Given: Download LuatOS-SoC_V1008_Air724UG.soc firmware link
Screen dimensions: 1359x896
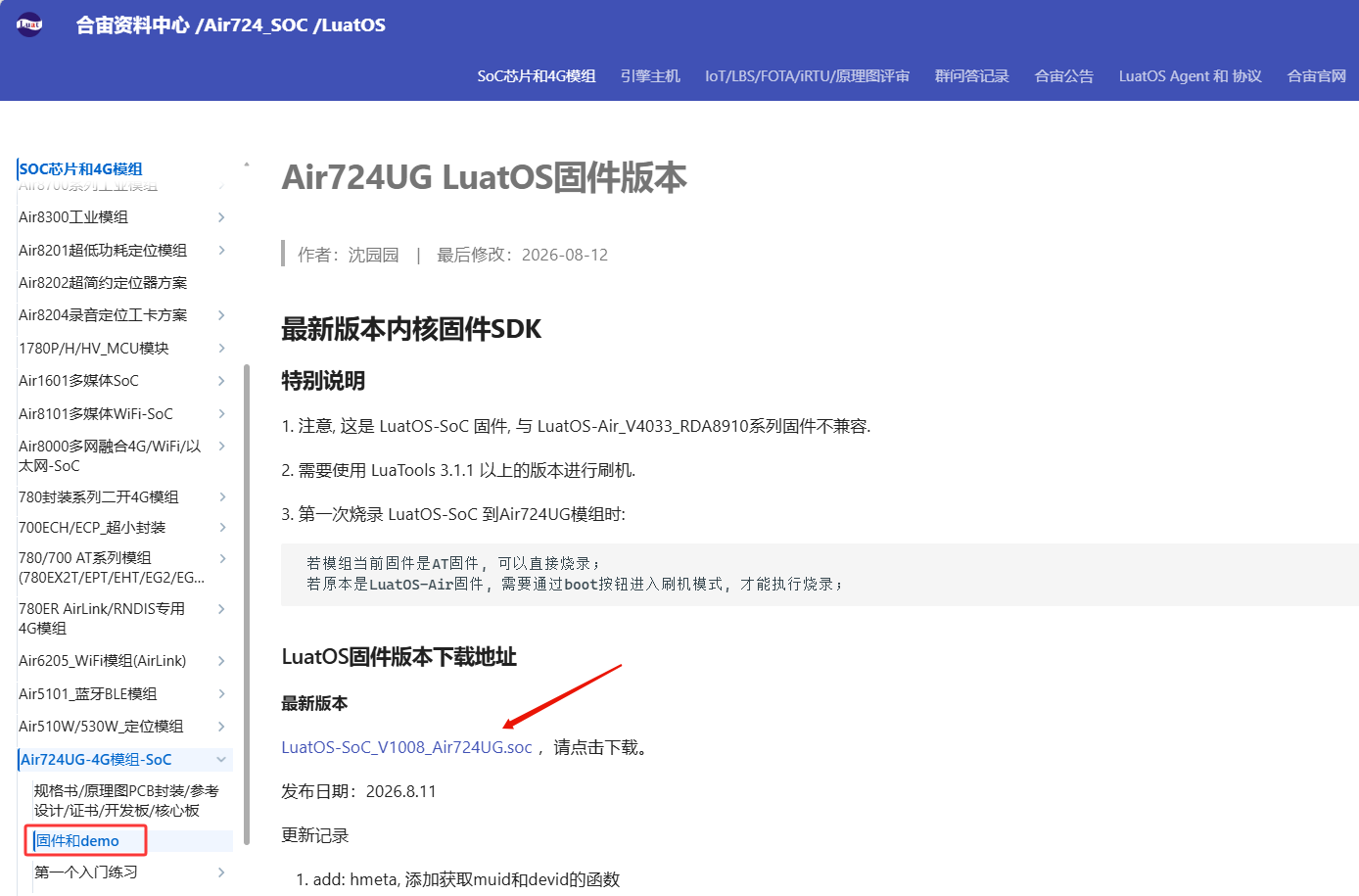Looking at the screenshot, I should click(406, 748).
